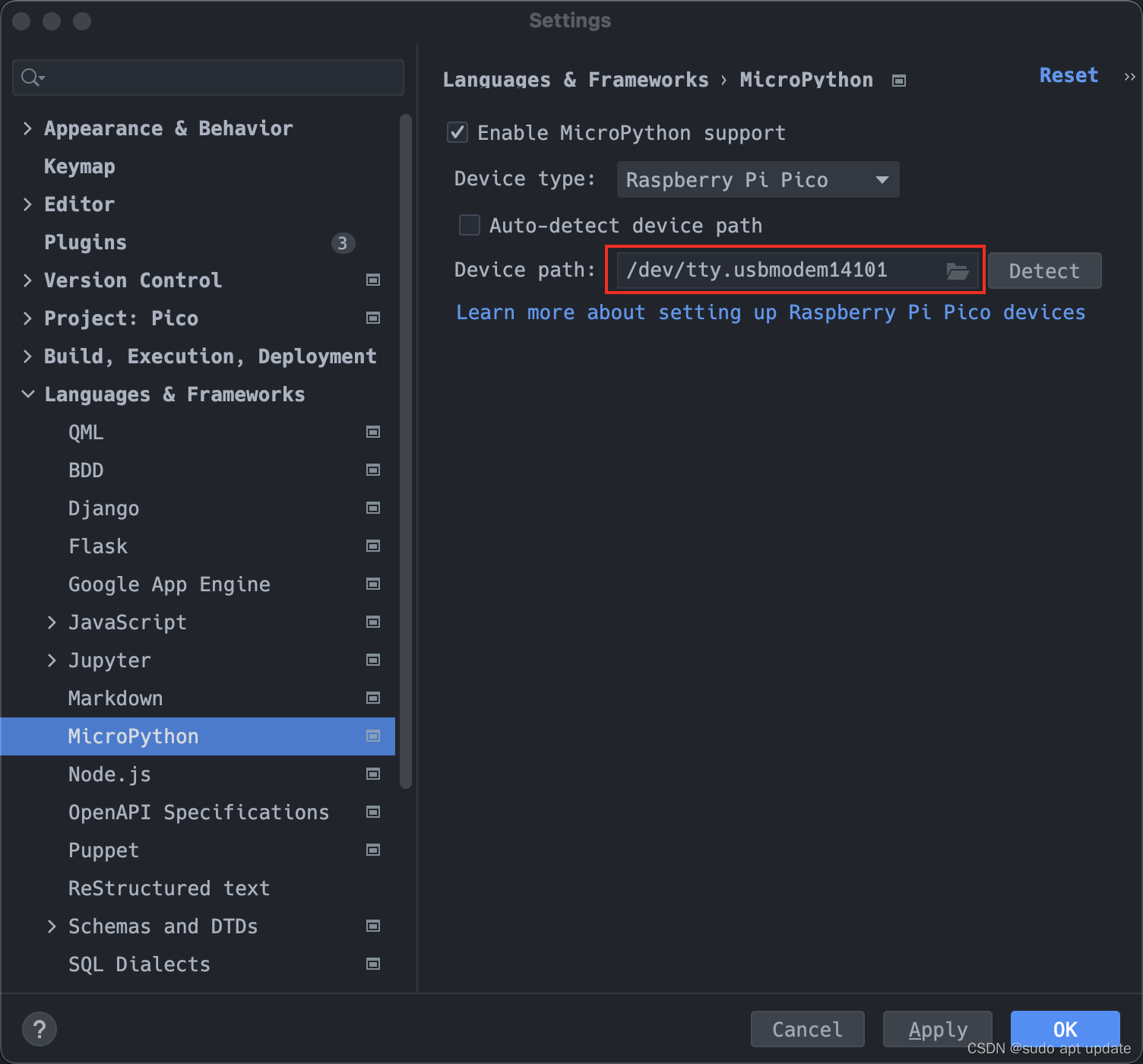Click inside the Device path text field

pos(760,270)
